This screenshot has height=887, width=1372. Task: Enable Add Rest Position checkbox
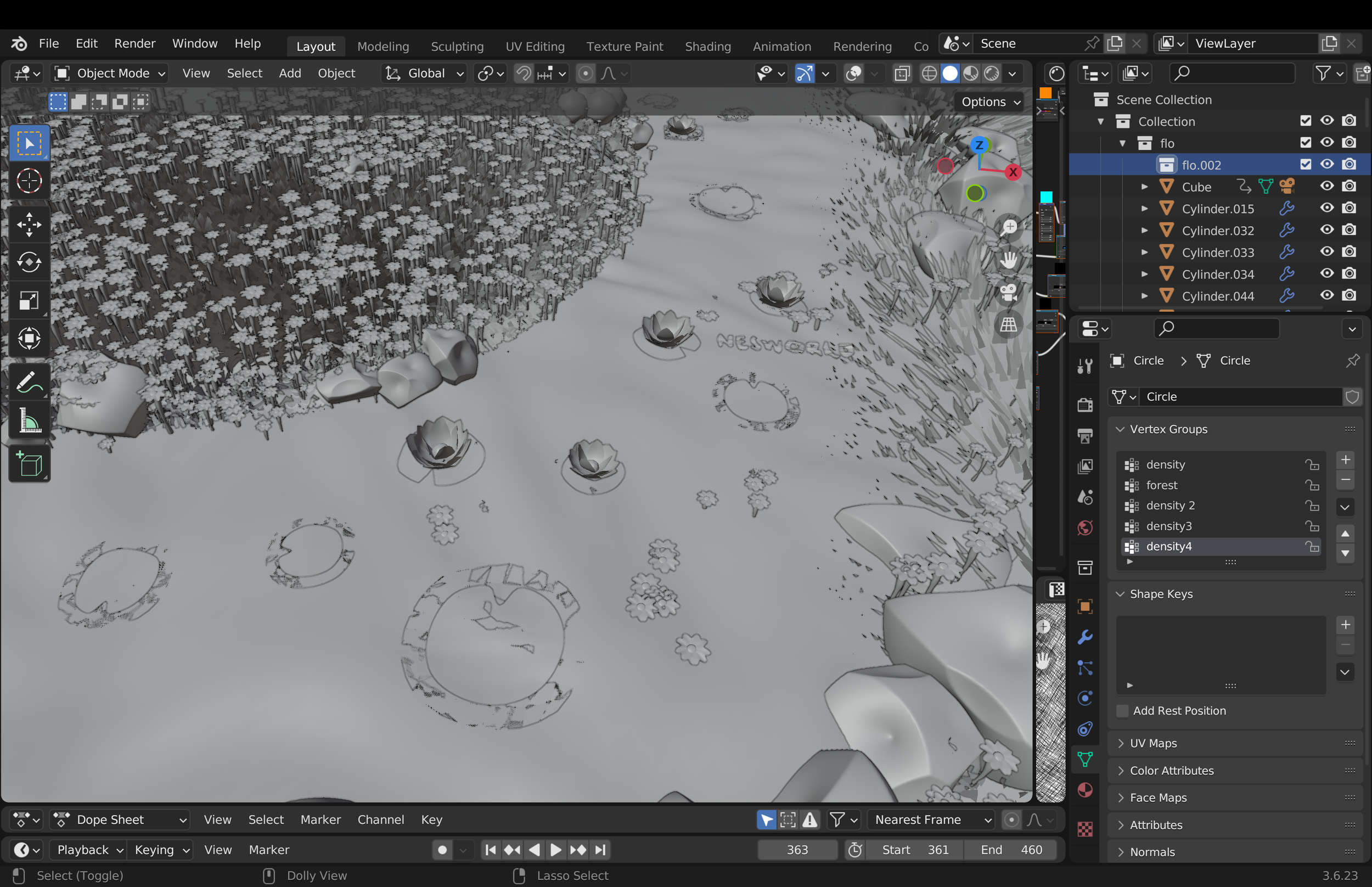pos(1122,711)
